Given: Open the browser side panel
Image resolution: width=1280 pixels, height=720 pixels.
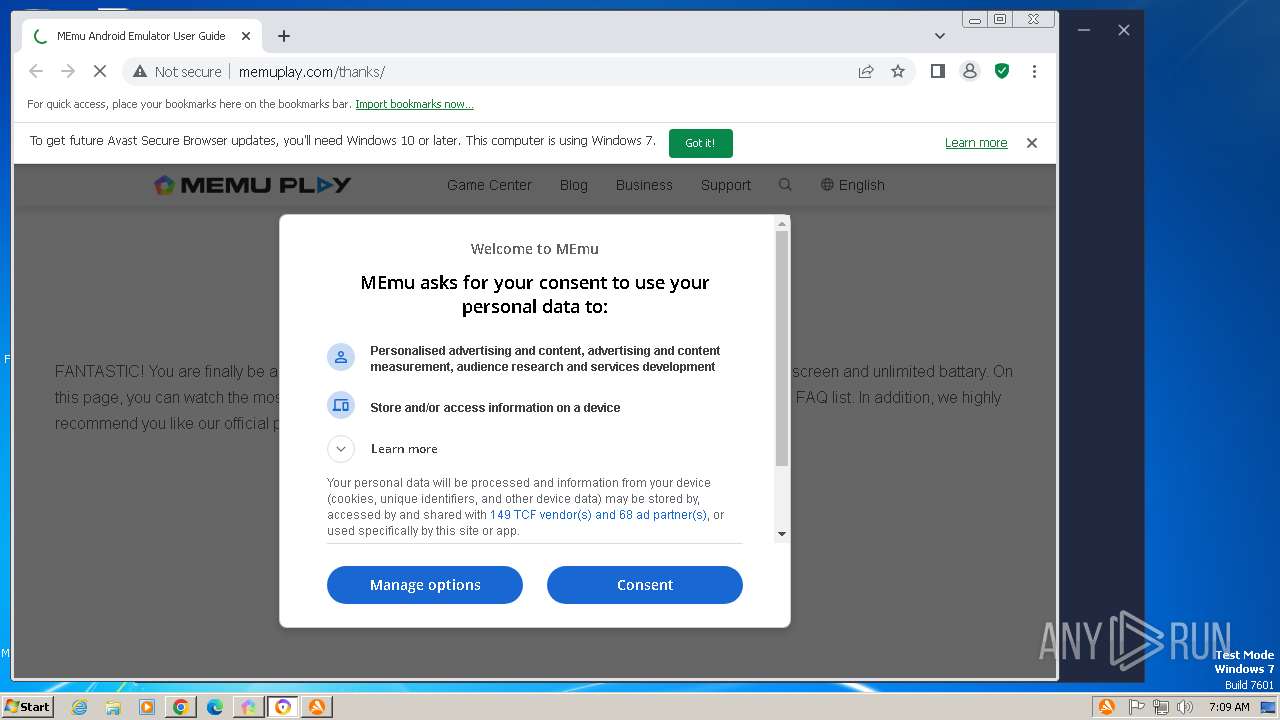Looking at the screenshot, I should [x=937, y=71].
